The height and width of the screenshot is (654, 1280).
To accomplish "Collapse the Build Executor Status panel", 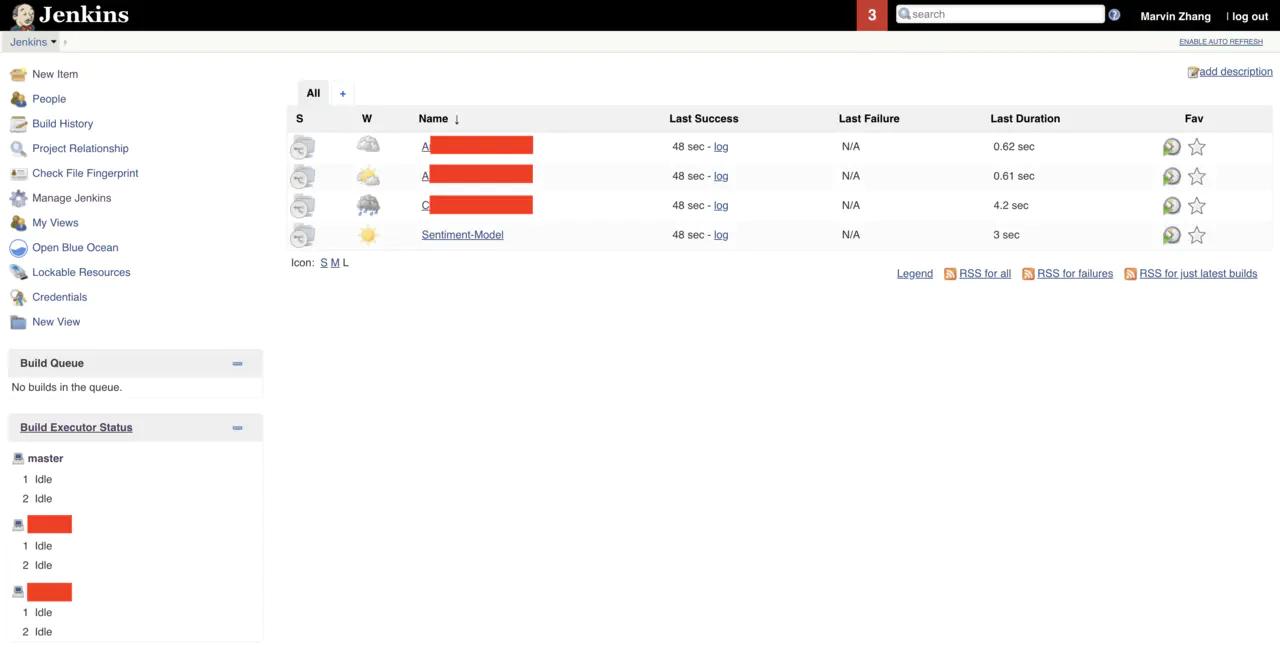I will coord(237,428).
